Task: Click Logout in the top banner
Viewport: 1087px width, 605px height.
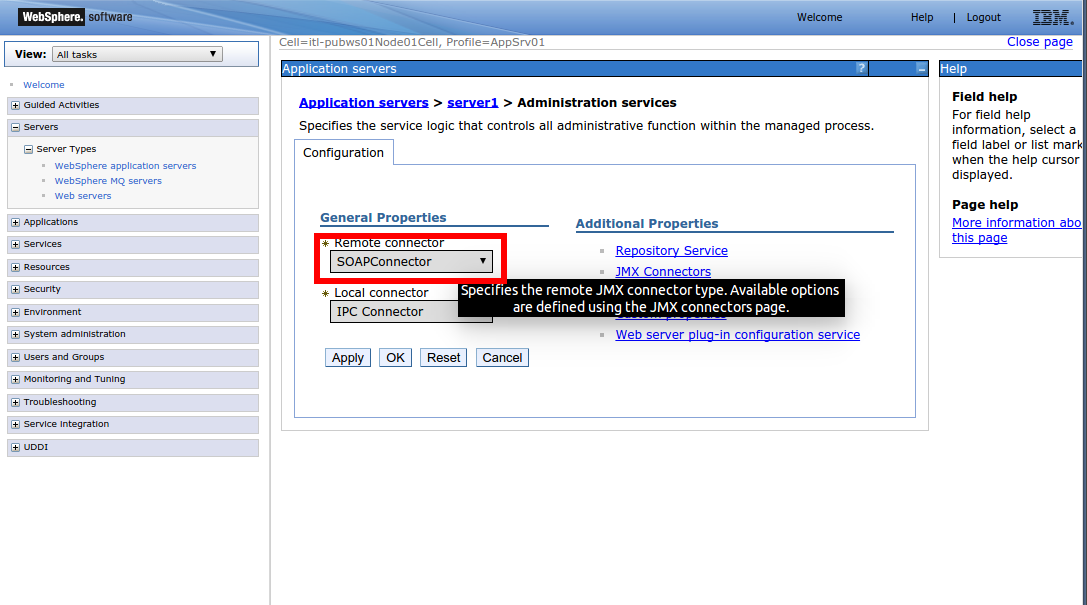Action: [984, 17]
